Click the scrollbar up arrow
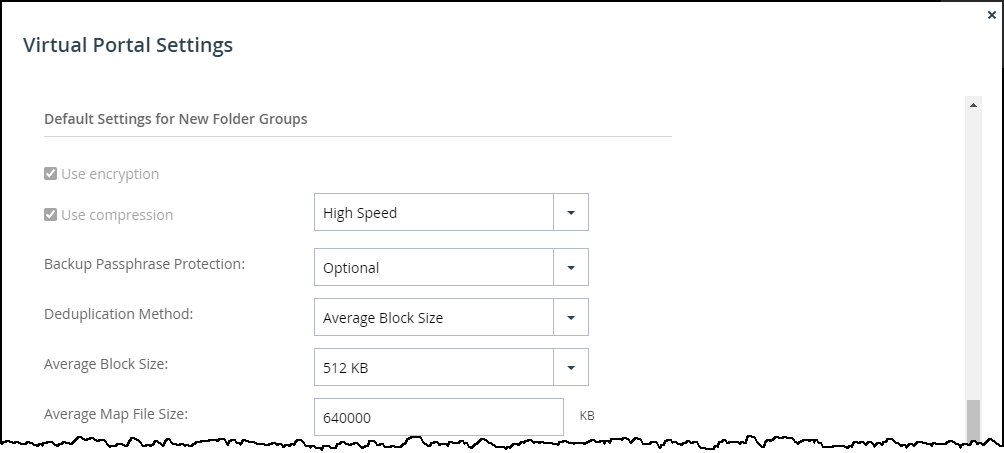This screenshot has width=1004, height=453. coord(973,103)
